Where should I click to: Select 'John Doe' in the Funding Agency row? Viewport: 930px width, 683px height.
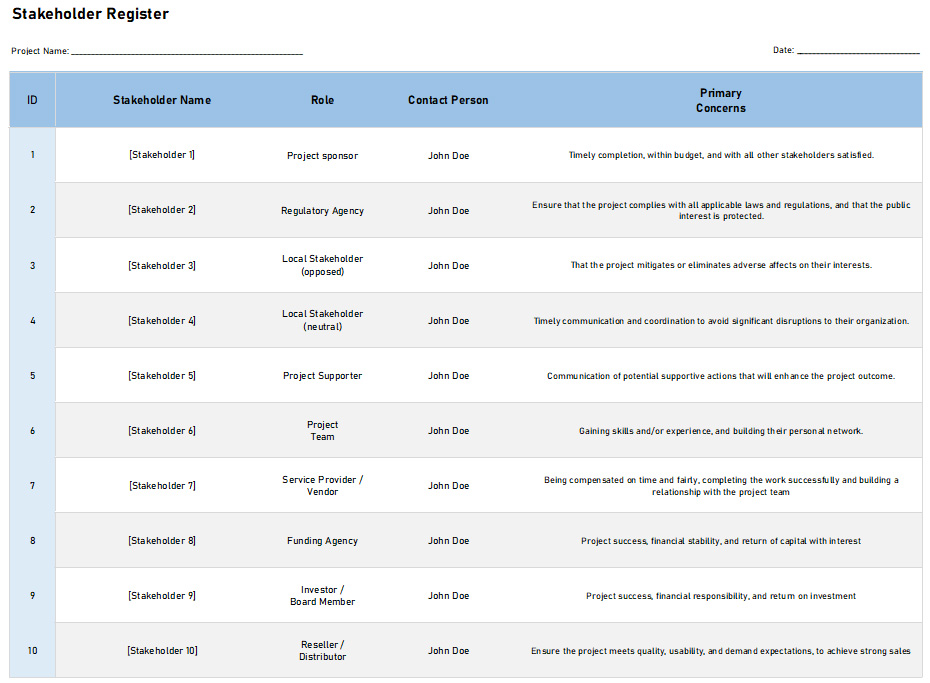(449, 541)
